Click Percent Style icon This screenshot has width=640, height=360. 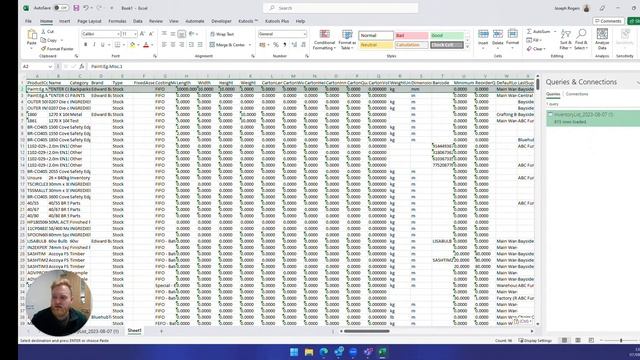tap(276, 44)
